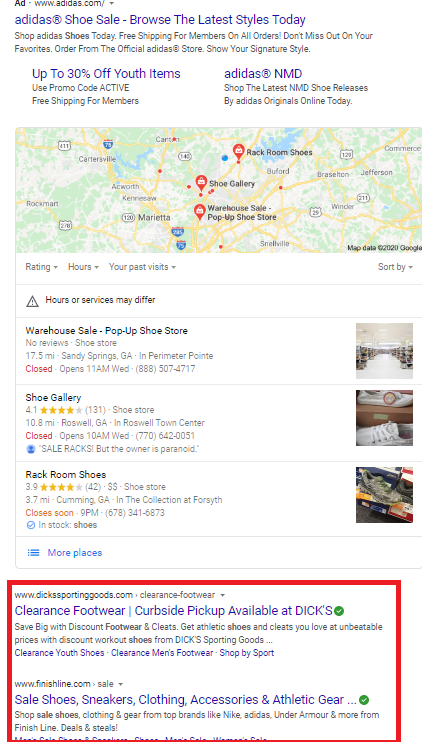422x742 pixels.
Task: Click the Shoe Gallery map pin
Action: (202, 183)
